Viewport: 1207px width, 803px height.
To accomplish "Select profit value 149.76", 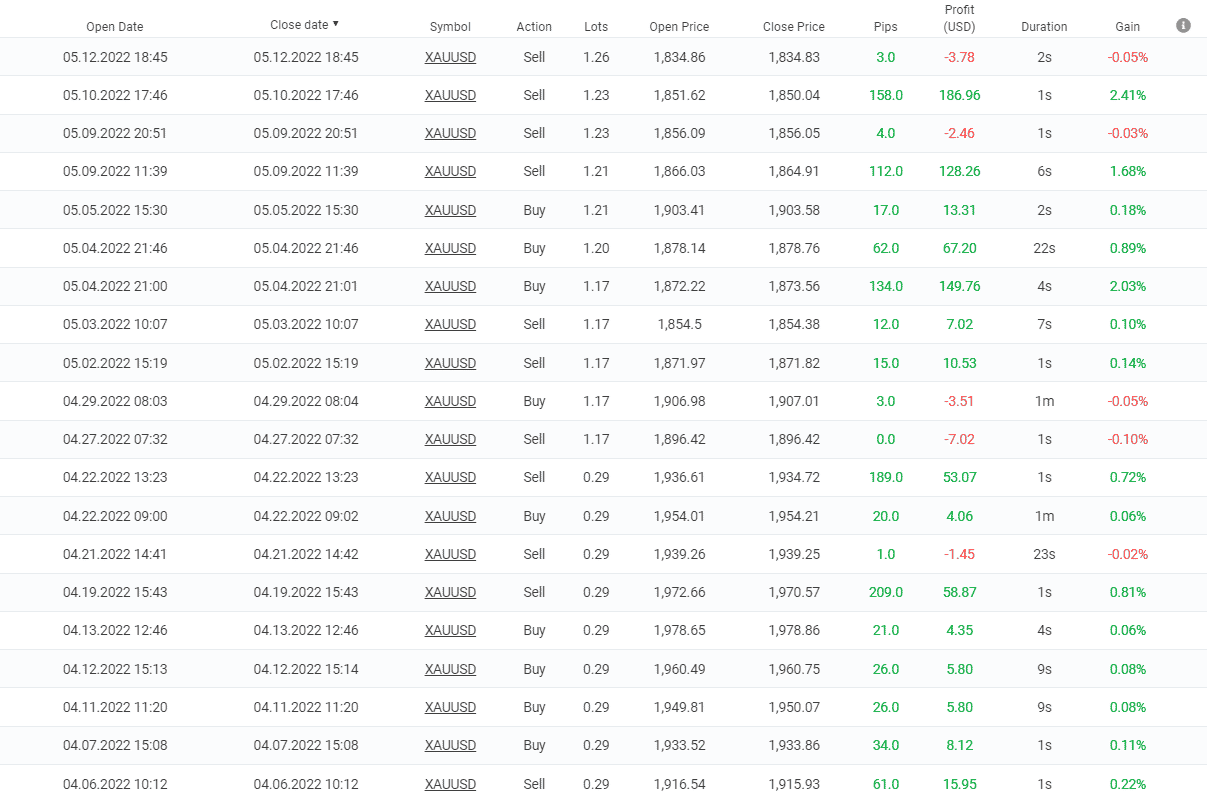I will [x=960, y=286].
